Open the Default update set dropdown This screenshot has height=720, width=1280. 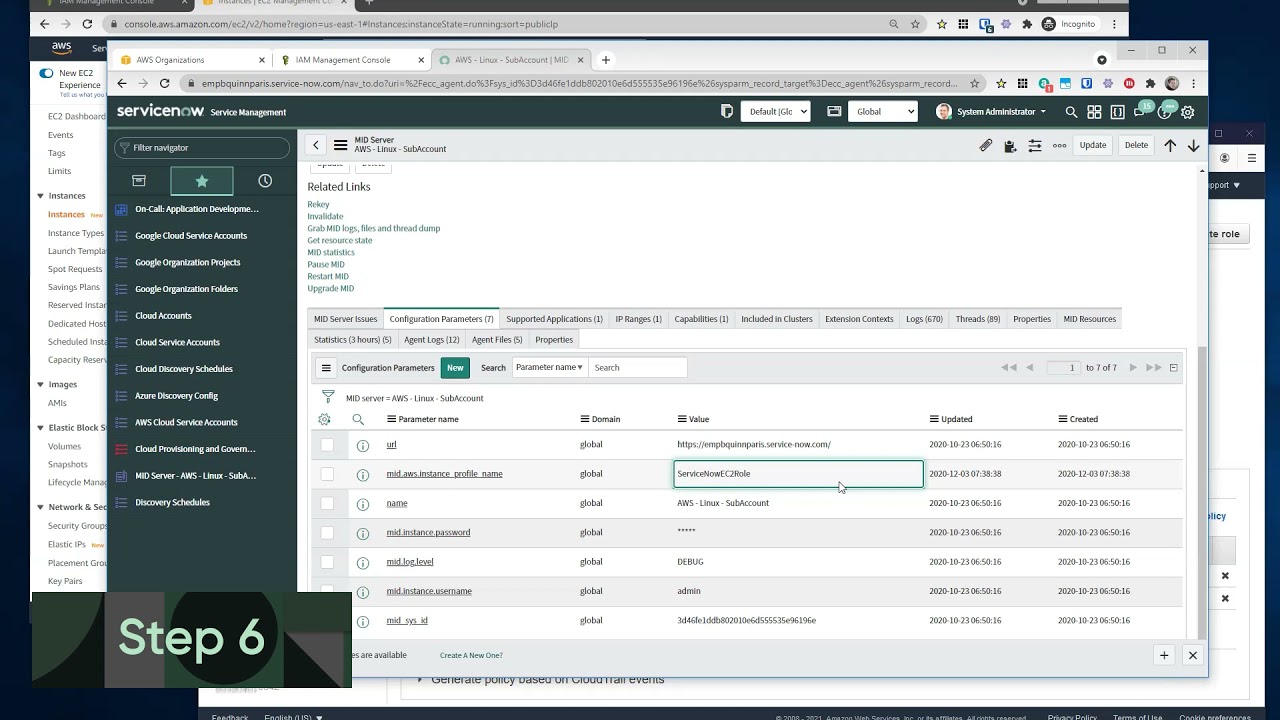776,112
